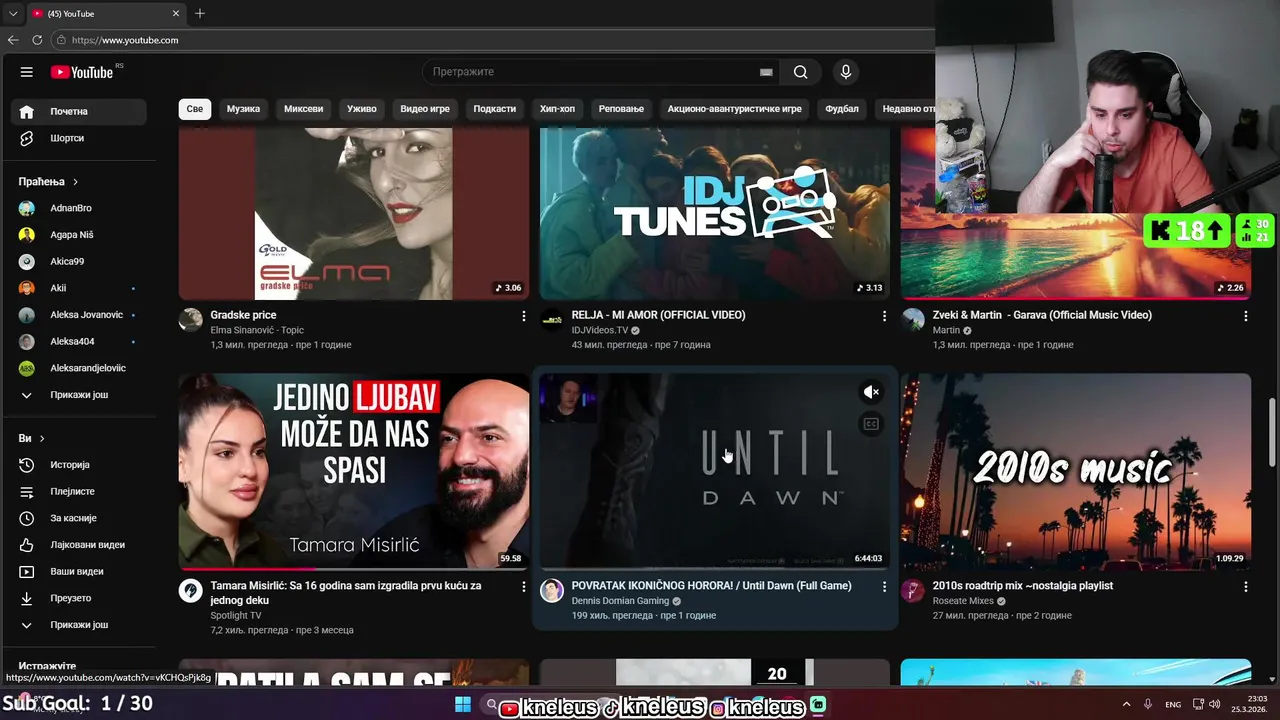Open the 2010s music thumbnail

point(1076,471)
